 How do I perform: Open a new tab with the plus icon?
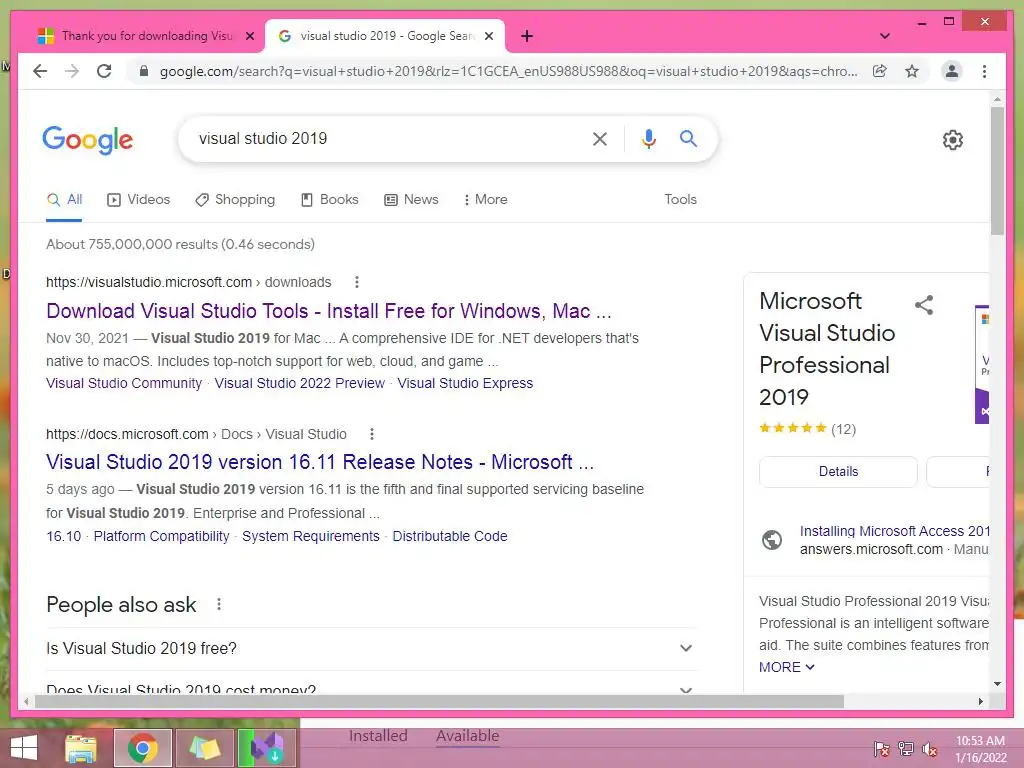click(527, 36)
